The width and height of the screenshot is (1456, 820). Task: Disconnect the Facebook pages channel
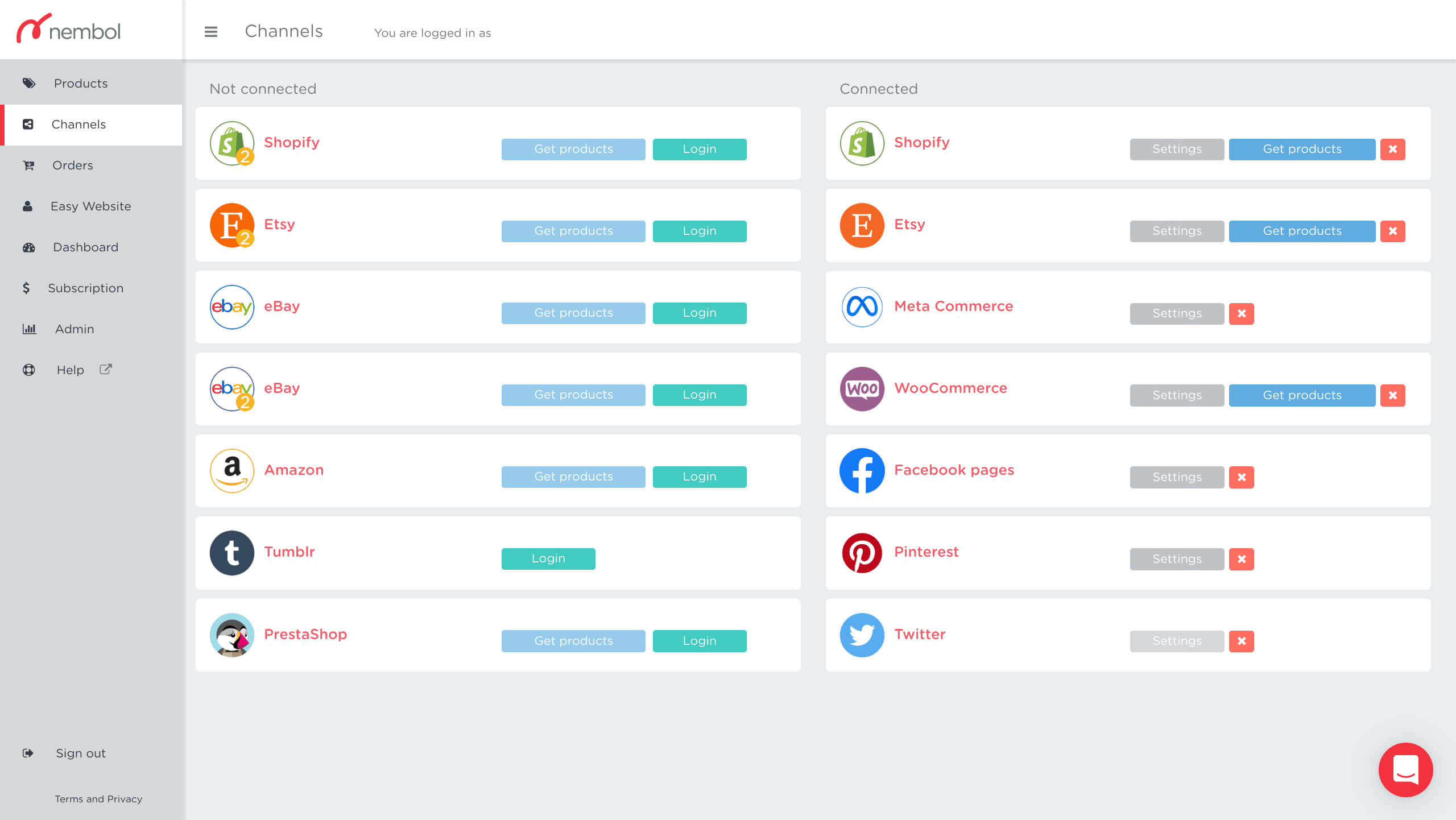(1241, 478)
